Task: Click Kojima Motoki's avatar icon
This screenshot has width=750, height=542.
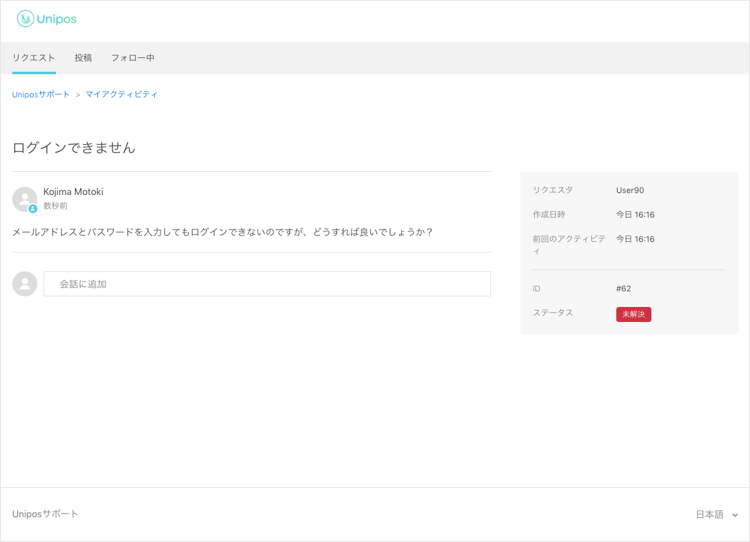Action: (x=24, y=199)
